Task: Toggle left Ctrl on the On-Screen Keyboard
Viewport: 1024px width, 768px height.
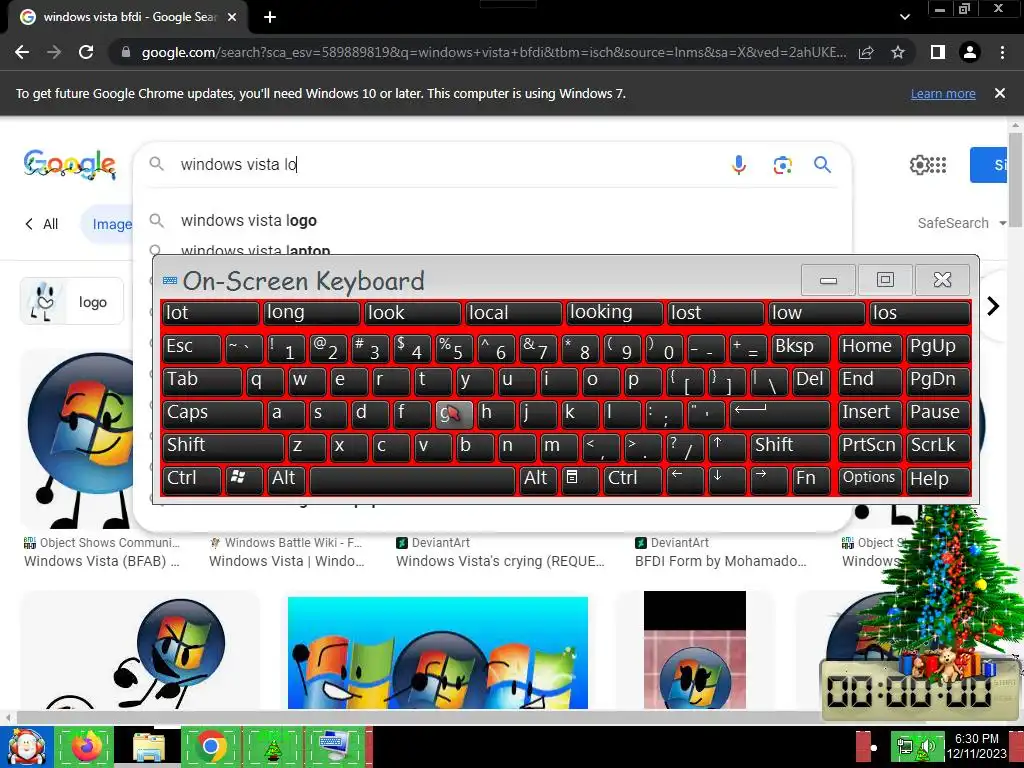Action: [x=192, y=479]
